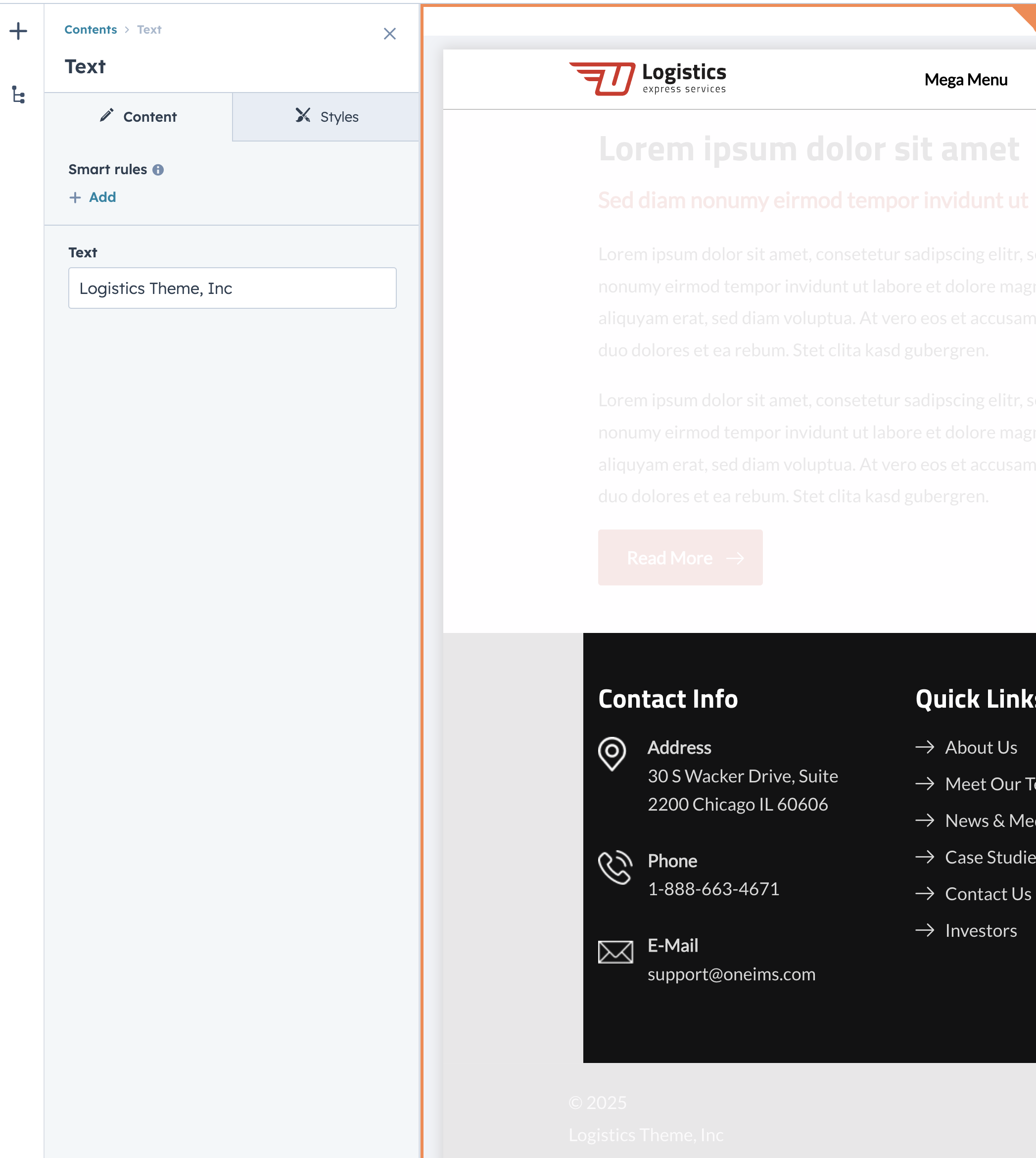Click the Smart rules info icon
The height and width of the screenshot is (1158, 1036).
coord(158,170)
